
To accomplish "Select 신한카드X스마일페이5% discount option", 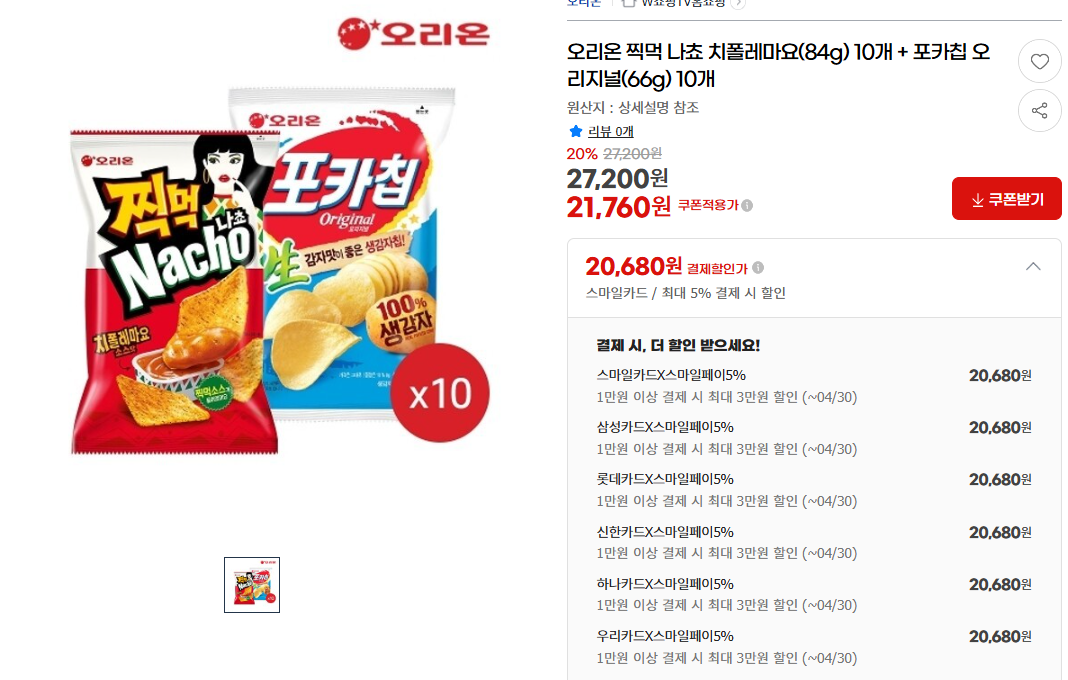I will pos(814,542).
